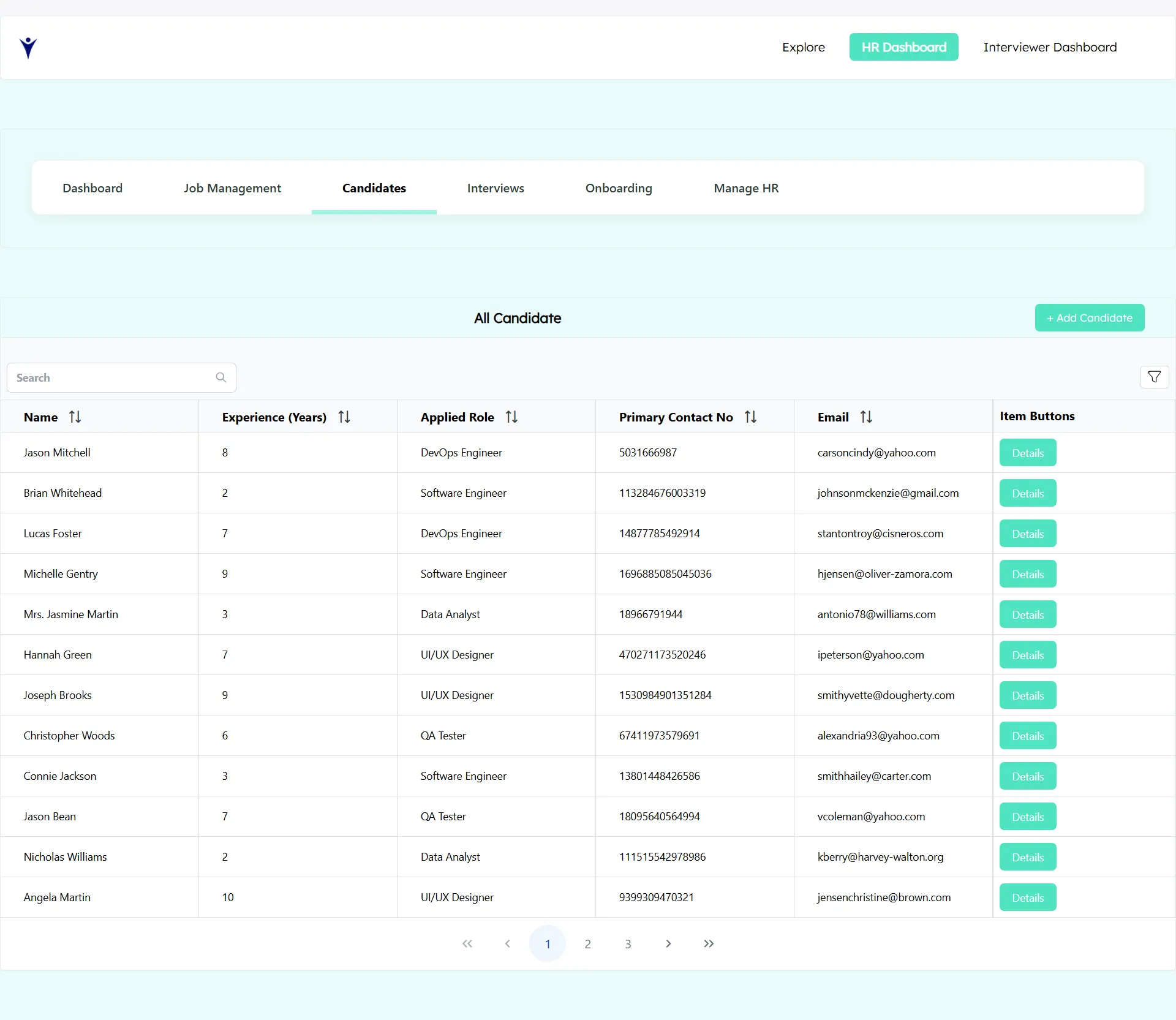The width and height of the screenshot is (1176, 1020).
Task: Go to next page arrow
Action: point(668,943)
